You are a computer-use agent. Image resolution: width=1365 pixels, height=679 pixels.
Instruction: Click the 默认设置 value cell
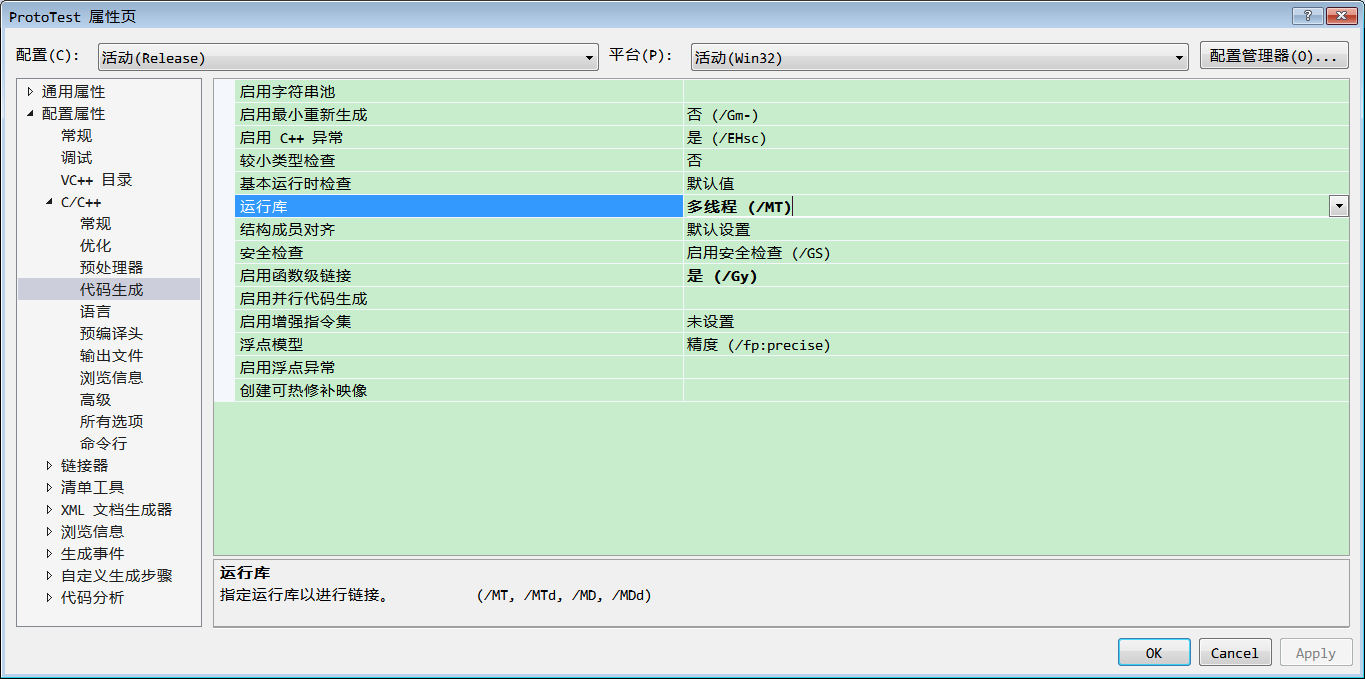1016,230
